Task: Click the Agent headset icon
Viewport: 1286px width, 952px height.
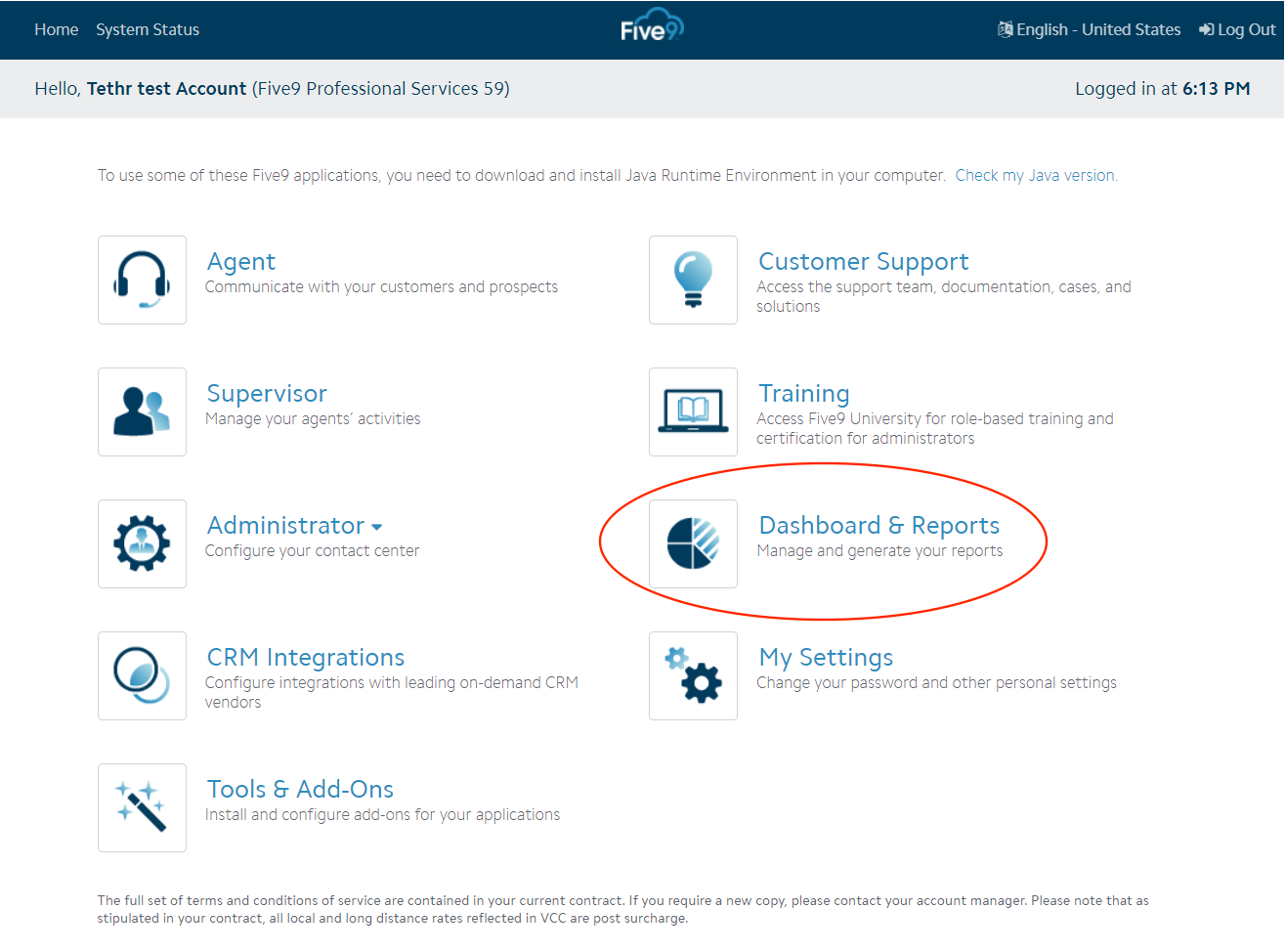Action: click(142, 280)
